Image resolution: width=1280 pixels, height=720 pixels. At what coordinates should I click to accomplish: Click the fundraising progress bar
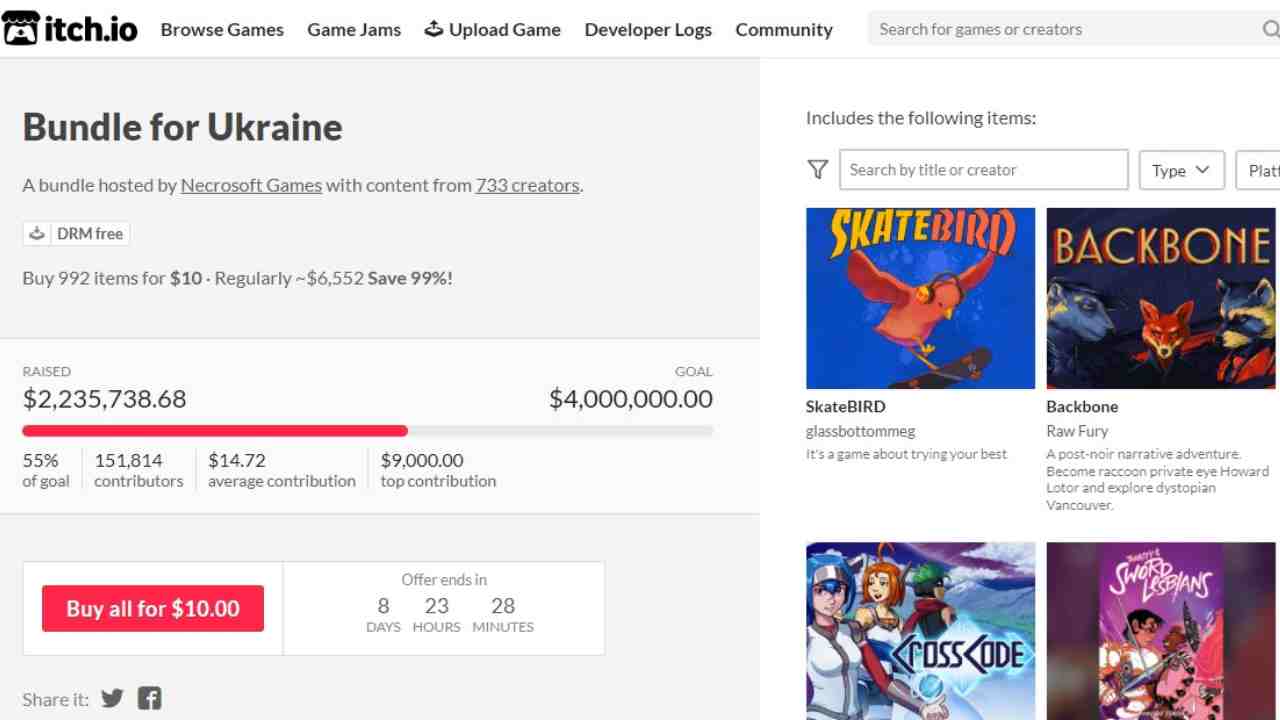[367, 431]
